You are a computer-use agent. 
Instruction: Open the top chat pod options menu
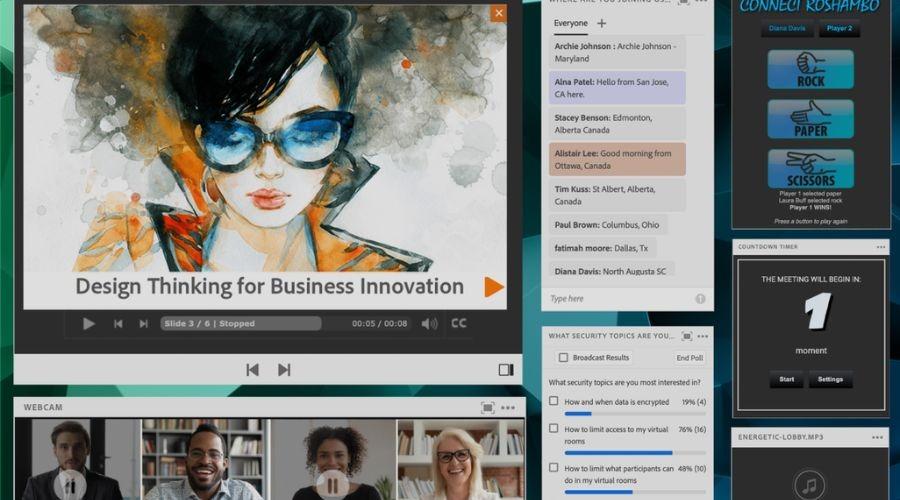pos(701,2)
